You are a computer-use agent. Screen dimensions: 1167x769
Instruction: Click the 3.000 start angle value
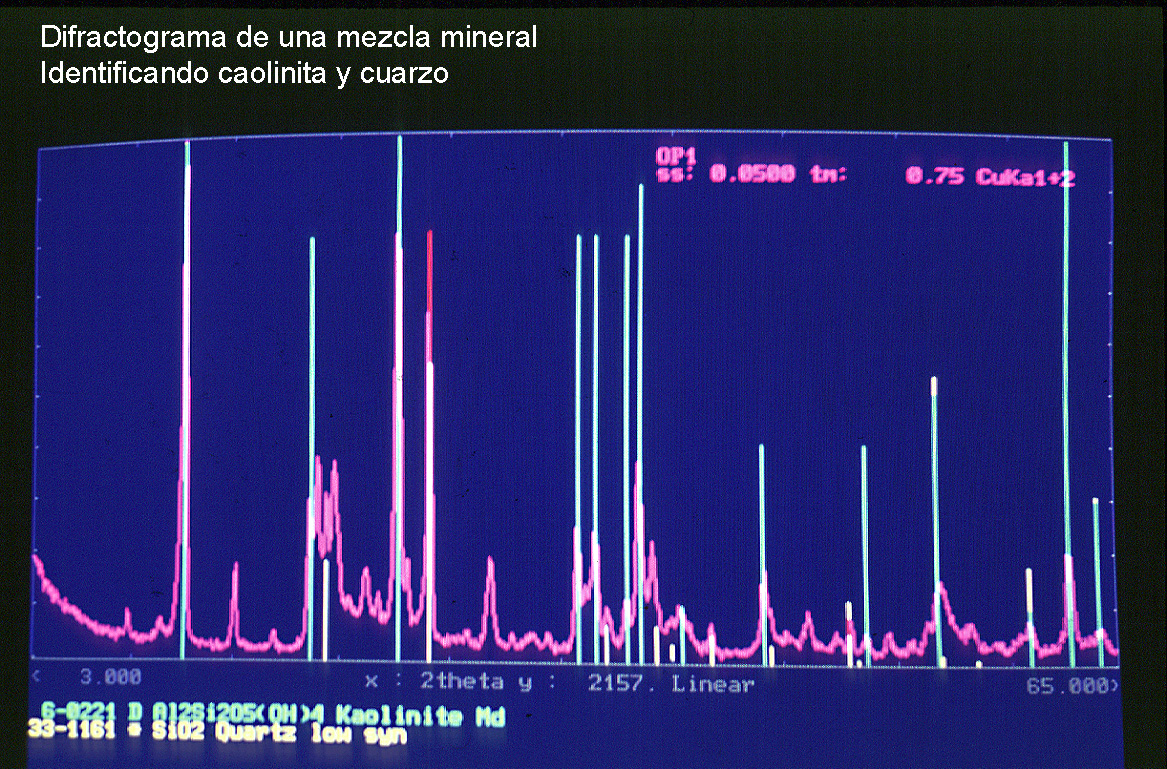point(110,677)
